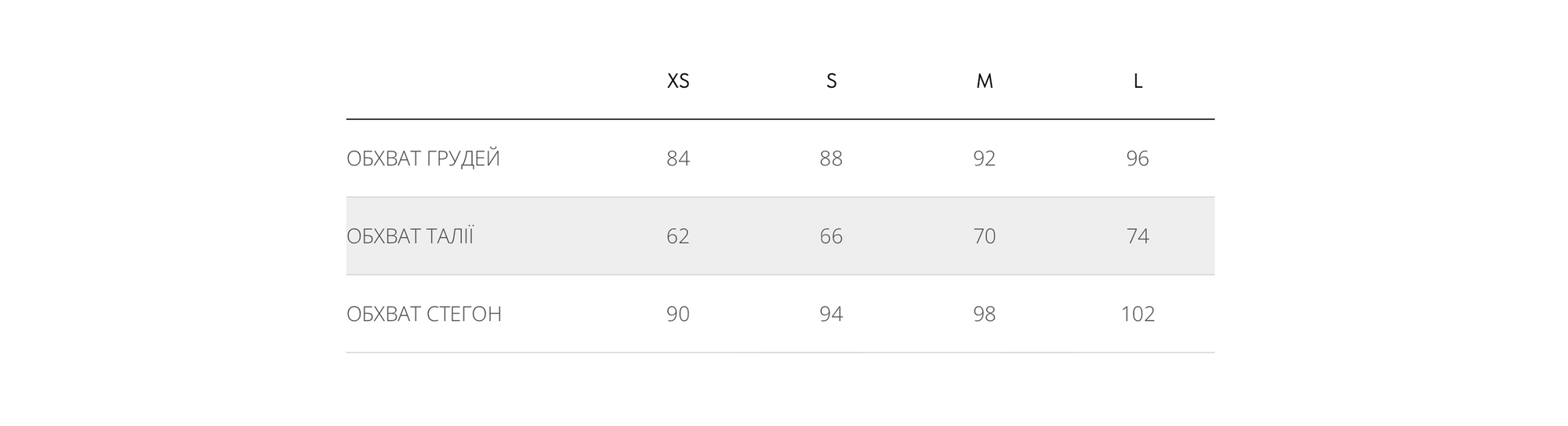1568x426 pixels.
Task: Click the S size column header
Action: (x=831, y=81)
